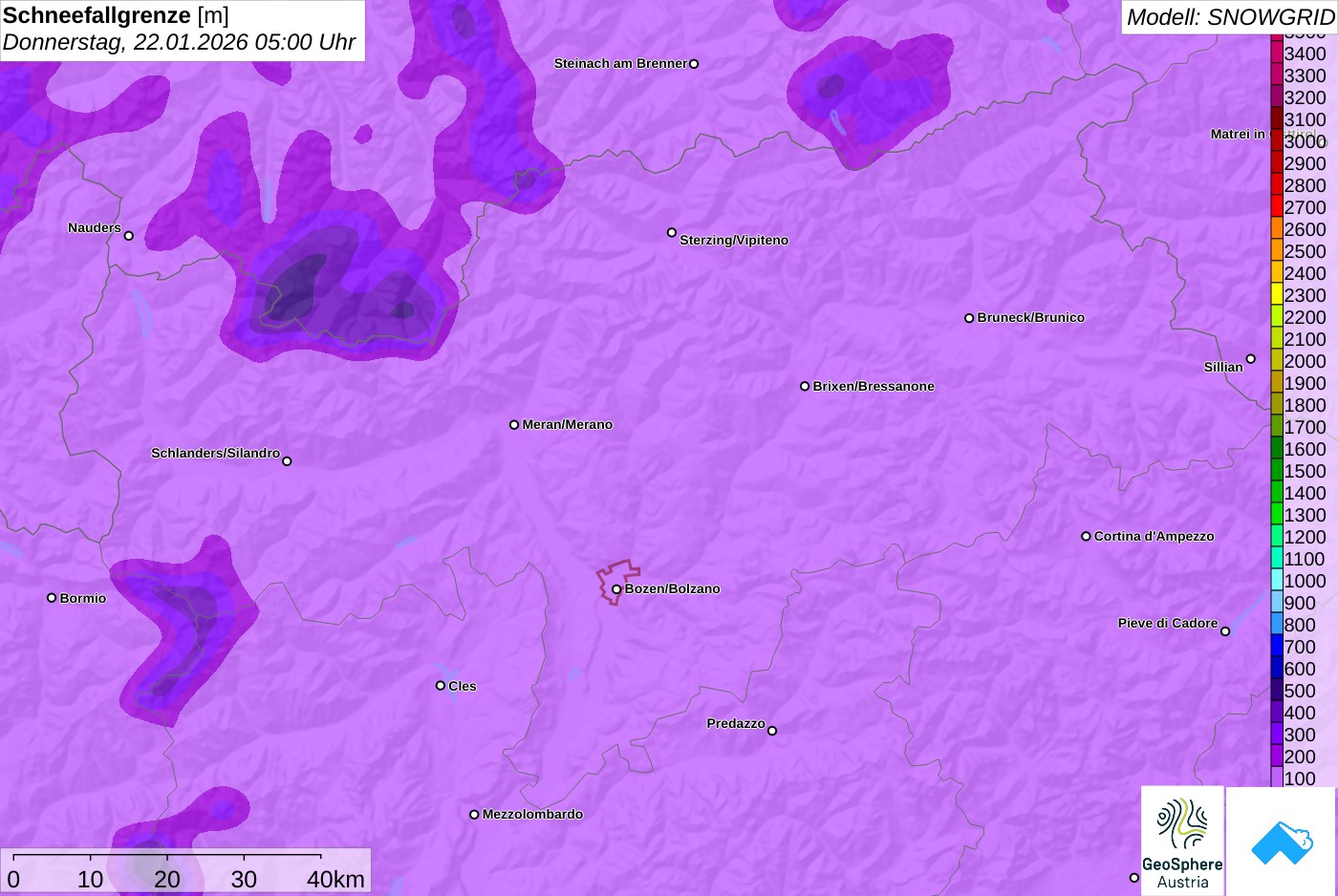Select the Schlanders/Silandro marker dot
The width and height of the screenshot is (1338, 896).
pos(287,461)
